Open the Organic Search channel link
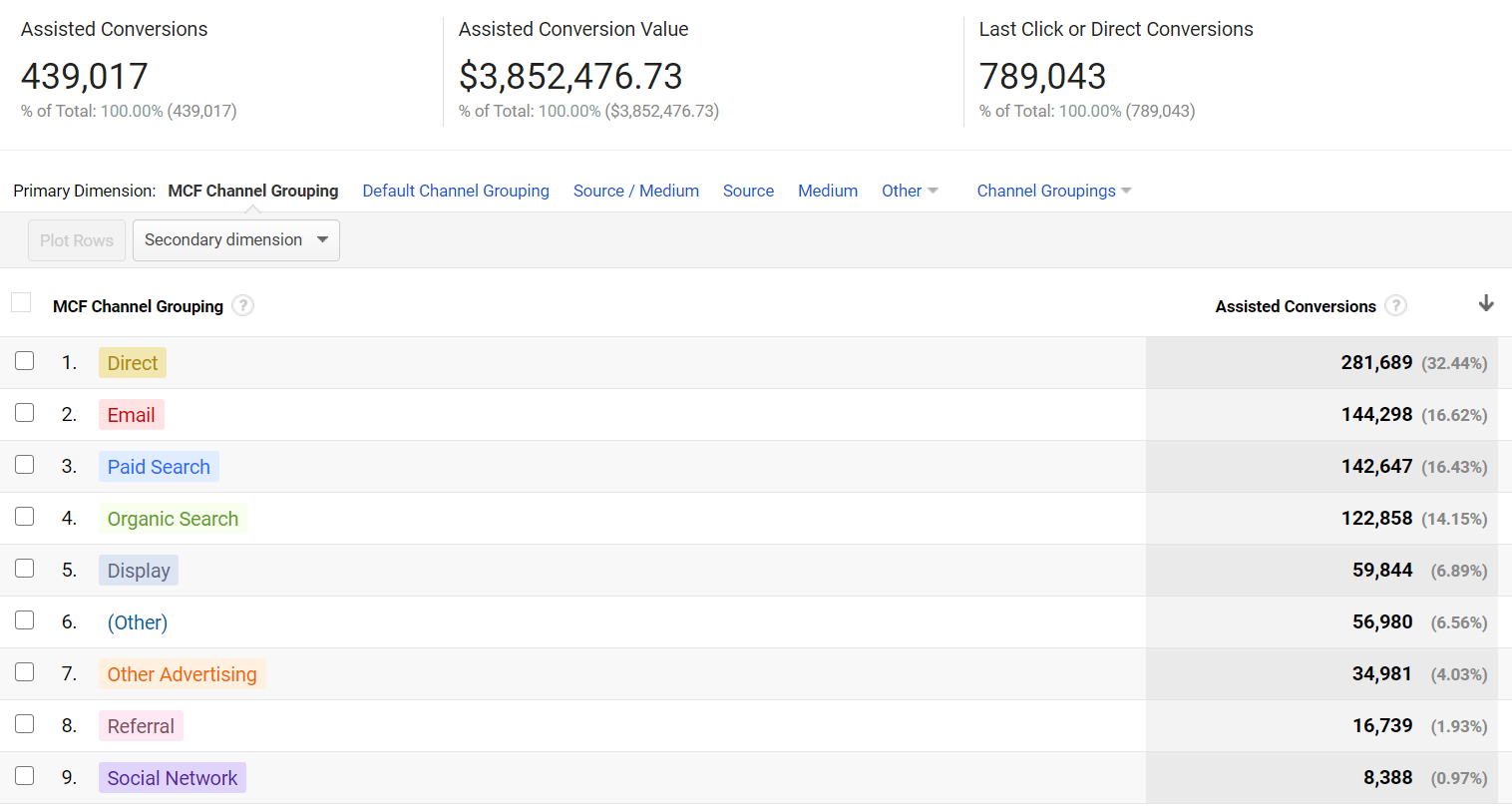The width and height of the screenshot is (1512, 811). pyautogui.click(x=173, y=518)
